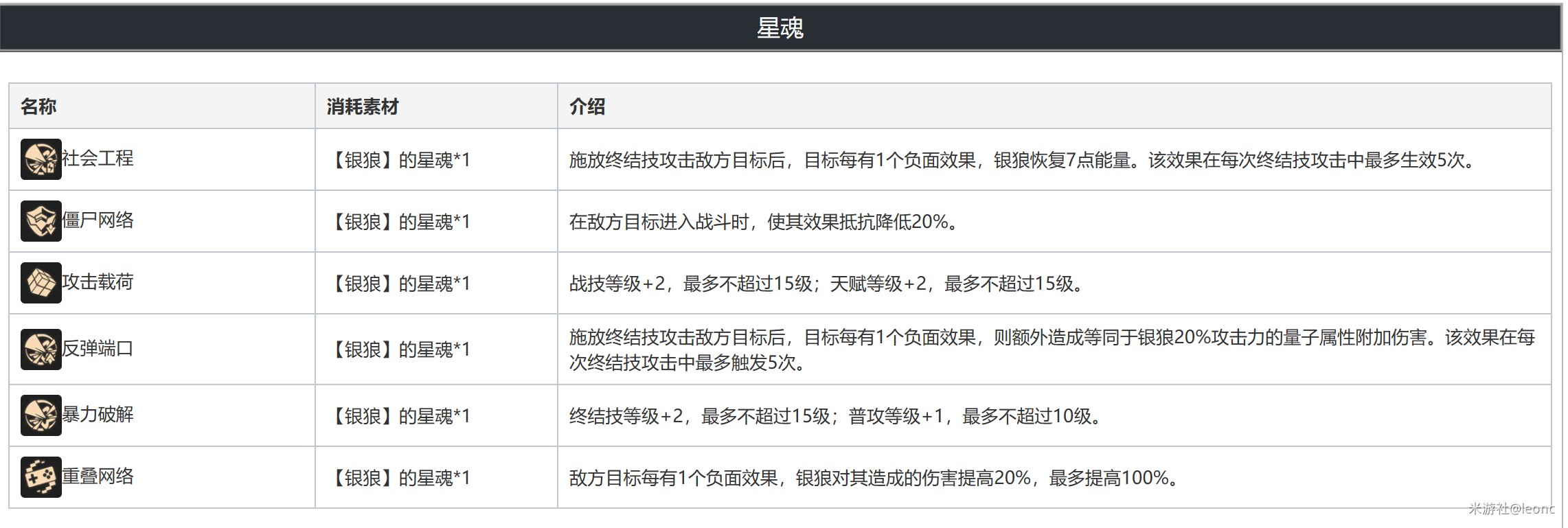Select the 僵尸网络 name text
Screen dimensions: 1568x528
(x=98, y=220)
